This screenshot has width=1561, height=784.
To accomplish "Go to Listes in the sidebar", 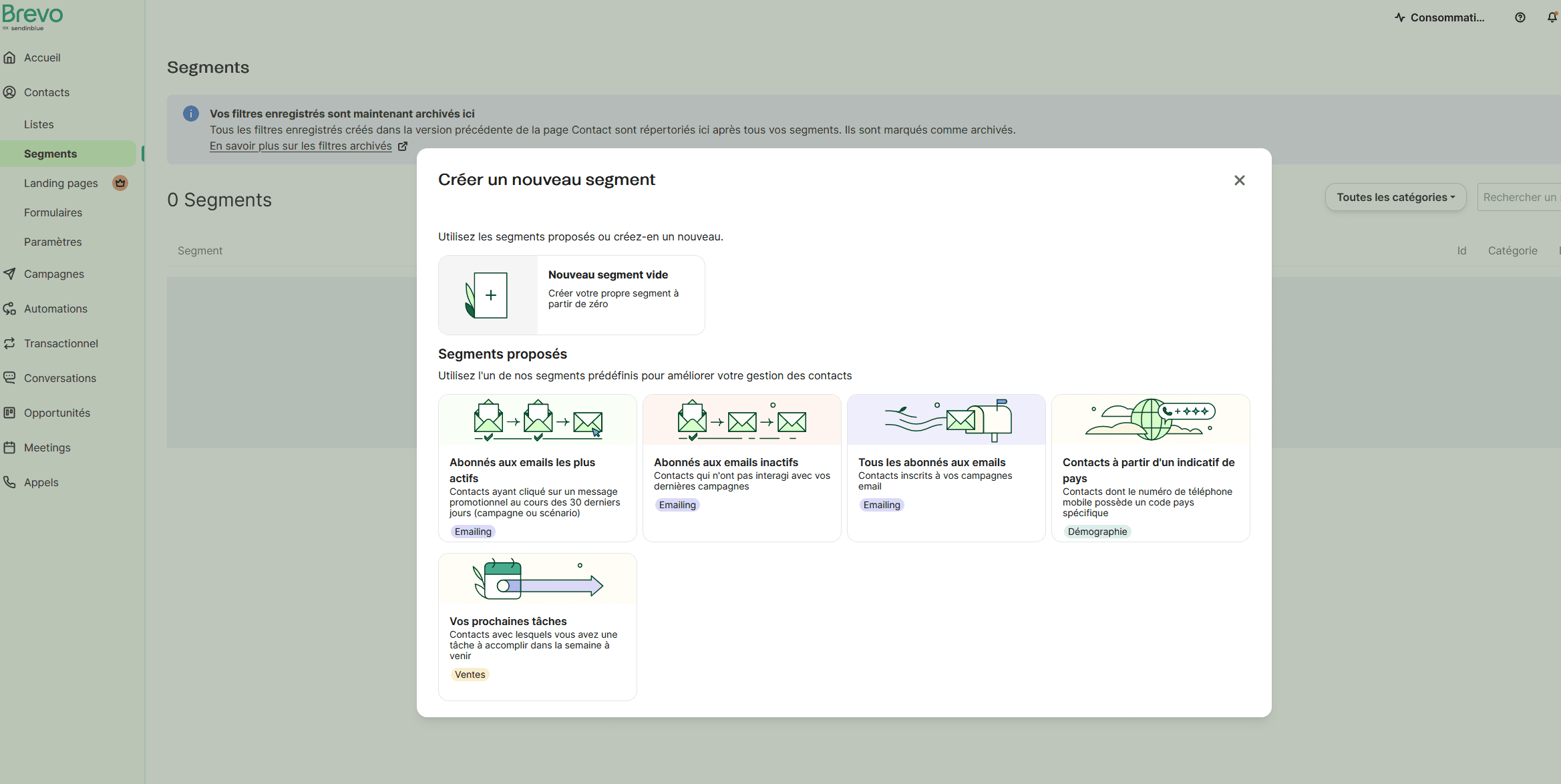I will click(x=39, y=124).
